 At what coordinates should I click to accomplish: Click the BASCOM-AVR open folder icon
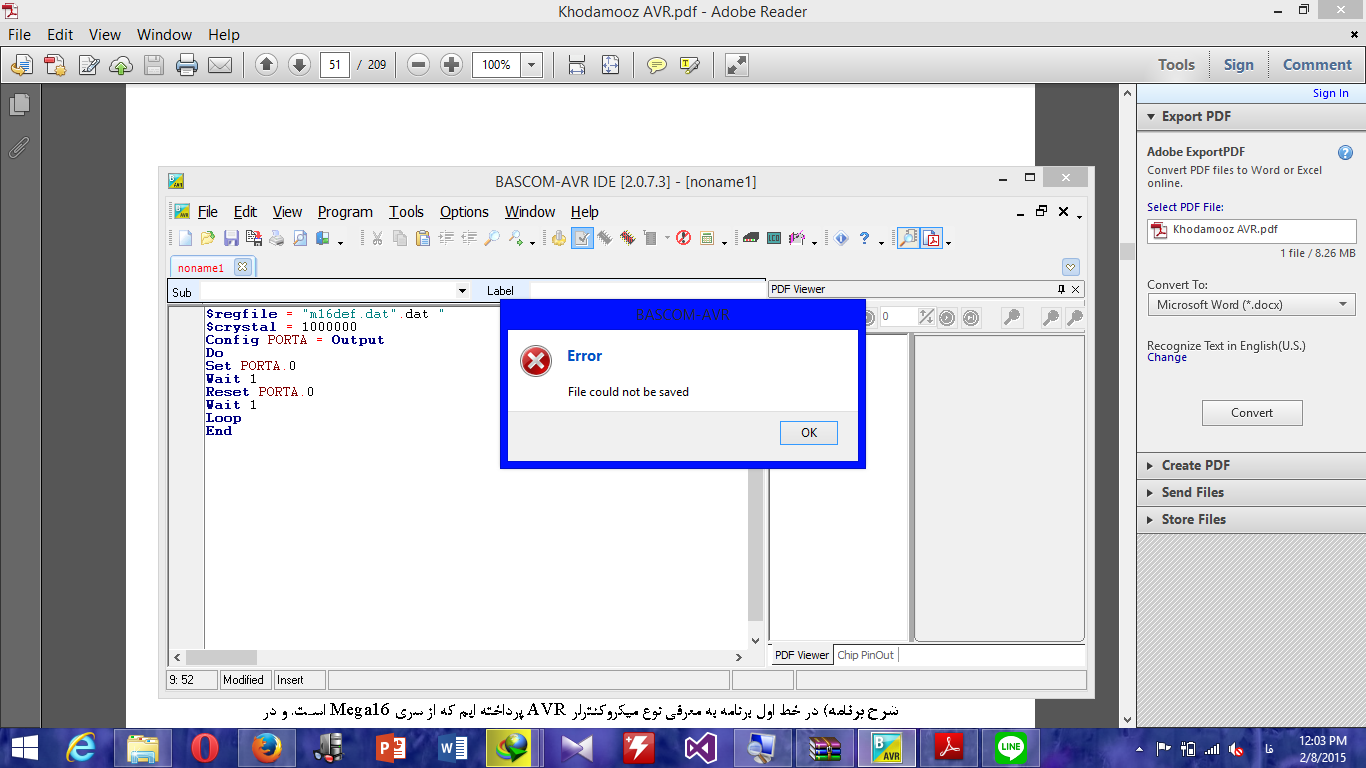point(208,238)
